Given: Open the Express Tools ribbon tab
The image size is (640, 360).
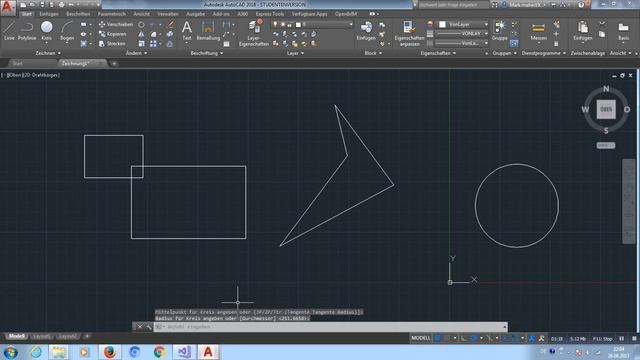Looking at the screenshot, I should (x=270, y=14).
